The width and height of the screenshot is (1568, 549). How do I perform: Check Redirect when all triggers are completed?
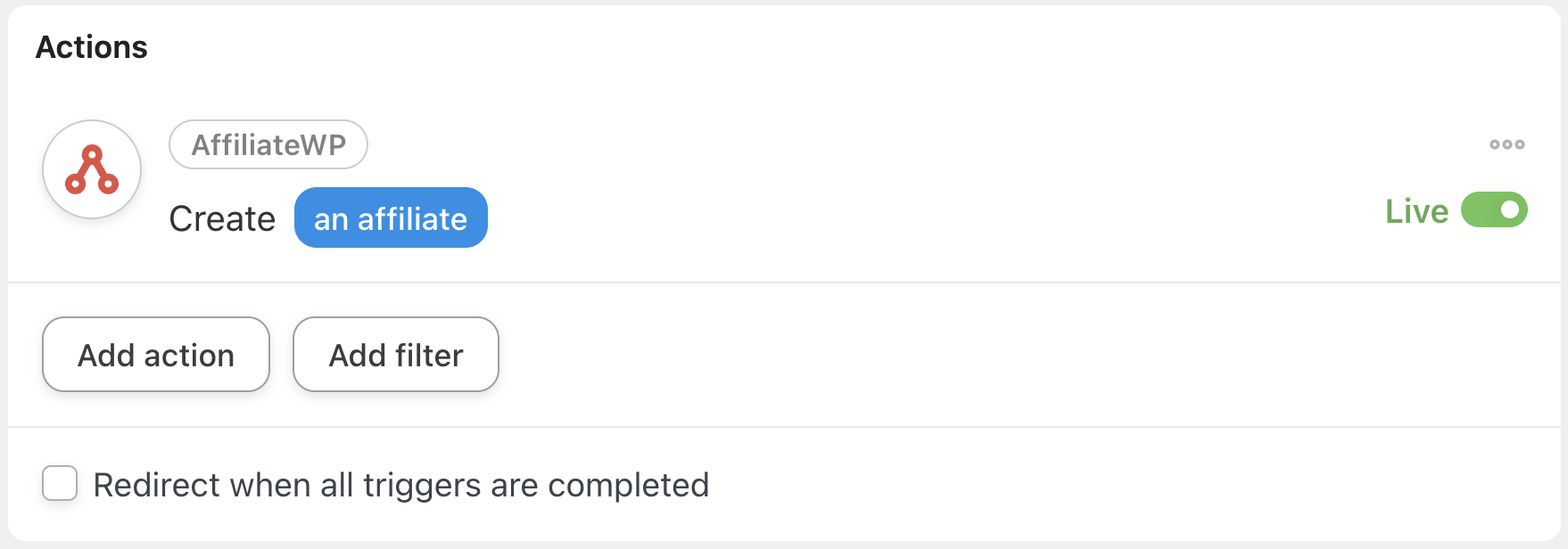pos(60,483)
